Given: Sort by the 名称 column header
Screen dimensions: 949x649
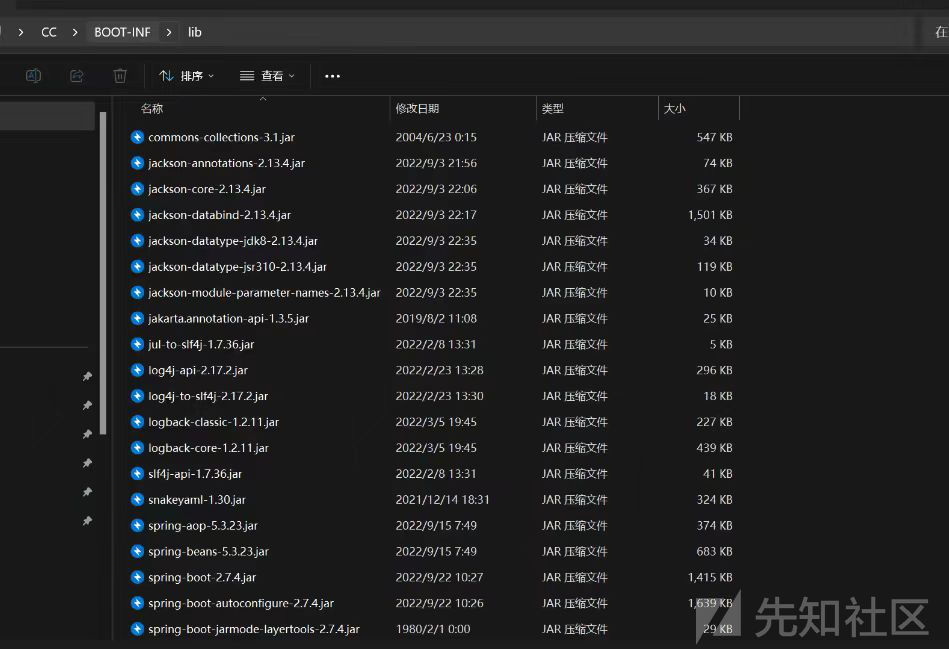Looking at the screenshot, I should pyautogui.click(x=152, y=108).
